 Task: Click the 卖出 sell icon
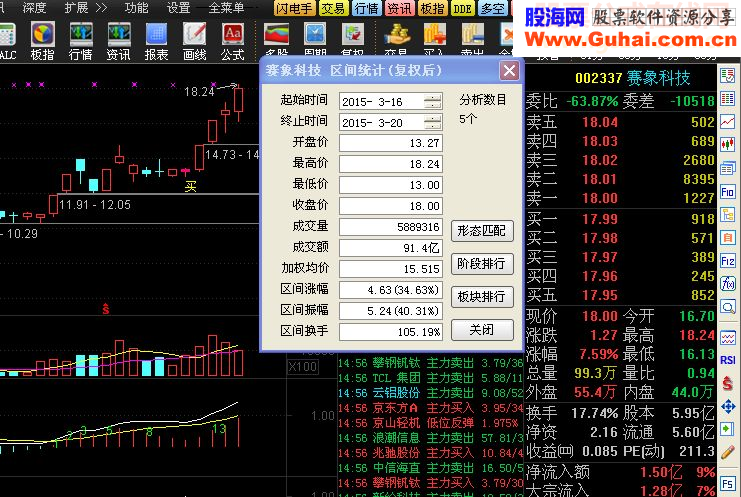click(x=472, y=36)
